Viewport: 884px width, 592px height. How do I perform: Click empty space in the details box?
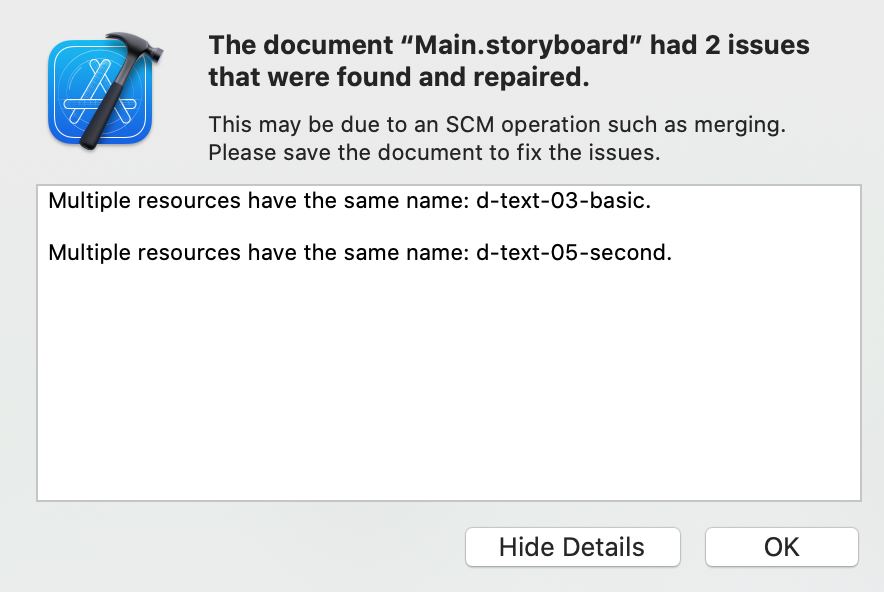[449, 383]
